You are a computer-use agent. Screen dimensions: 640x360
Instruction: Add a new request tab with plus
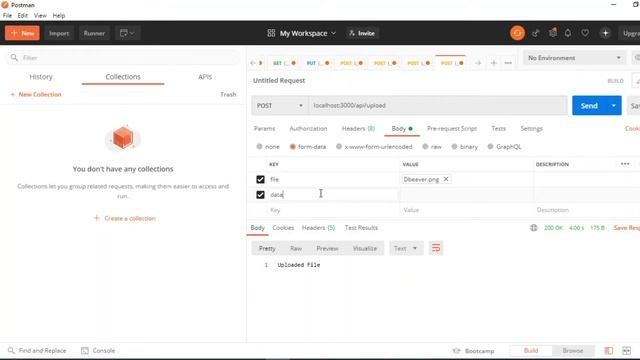493,63
